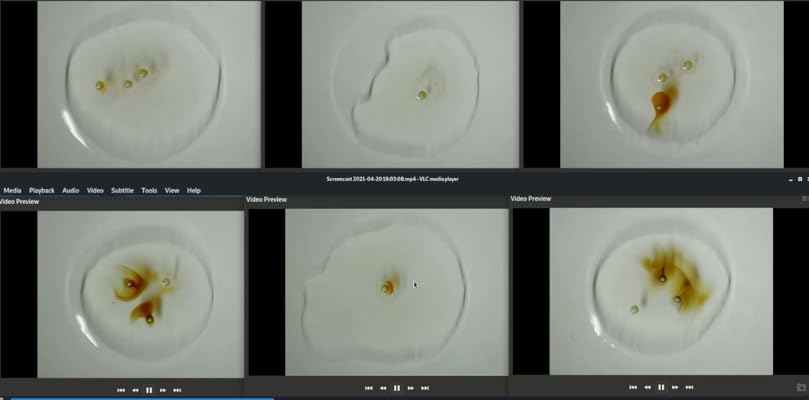The height and width of the screenshot is (400, 809).
Task: Open the Tools menu
Action: pos(149,190)
